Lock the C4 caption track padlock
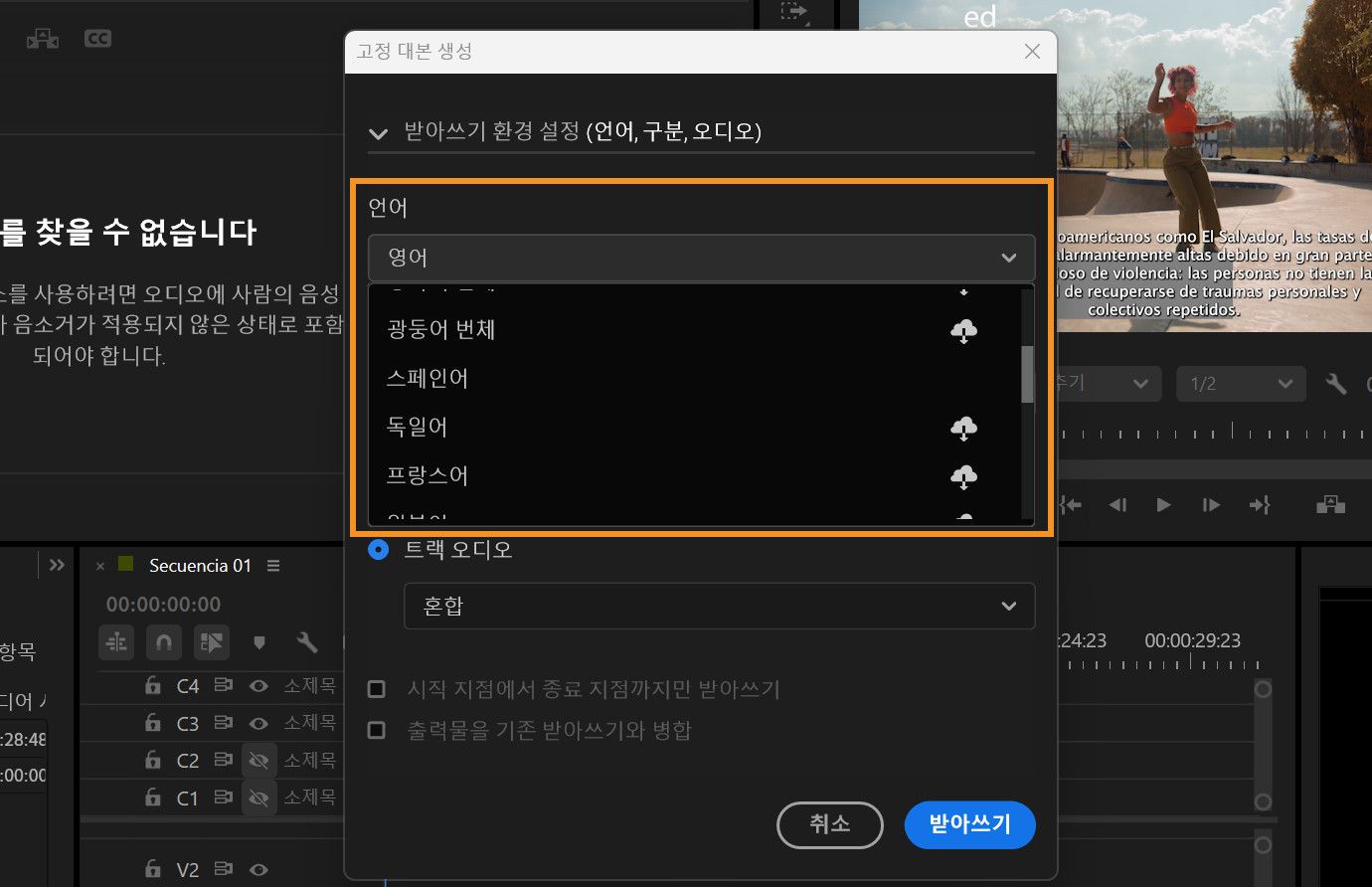1372x887 pixels. [152, 685]
